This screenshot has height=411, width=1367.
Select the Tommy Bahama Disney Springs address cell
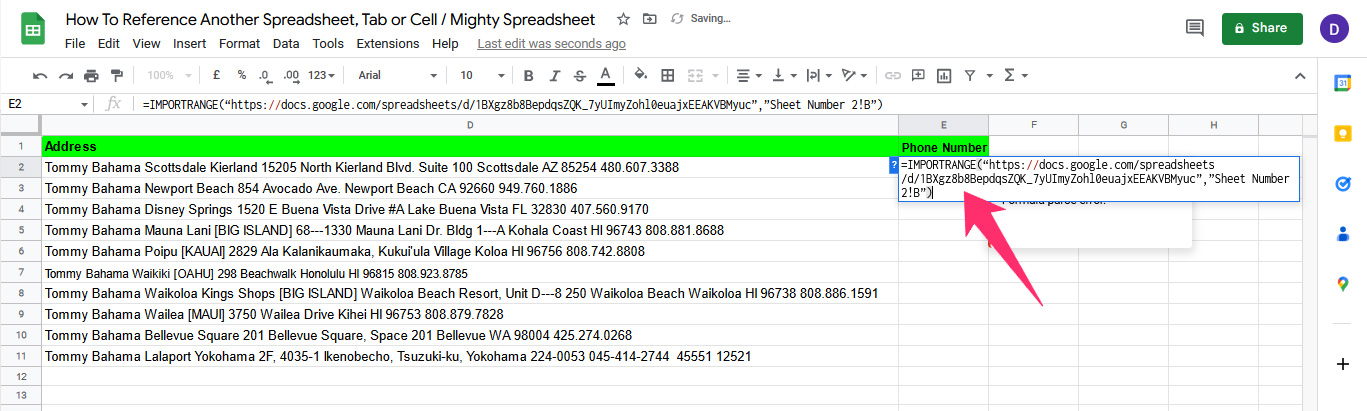(469, 209)
